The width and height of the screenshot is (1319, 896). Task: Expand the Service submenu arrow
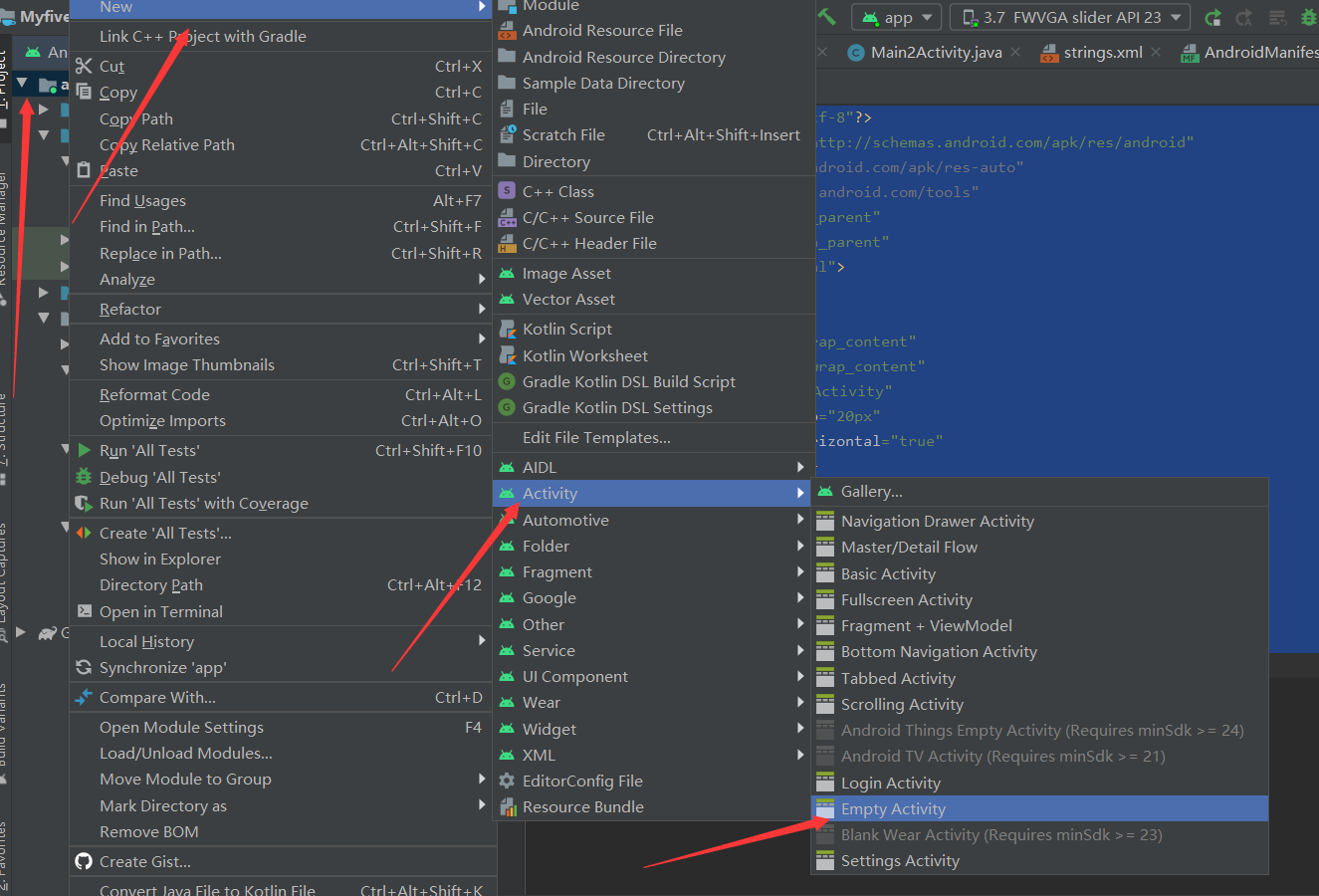point(800,650)
